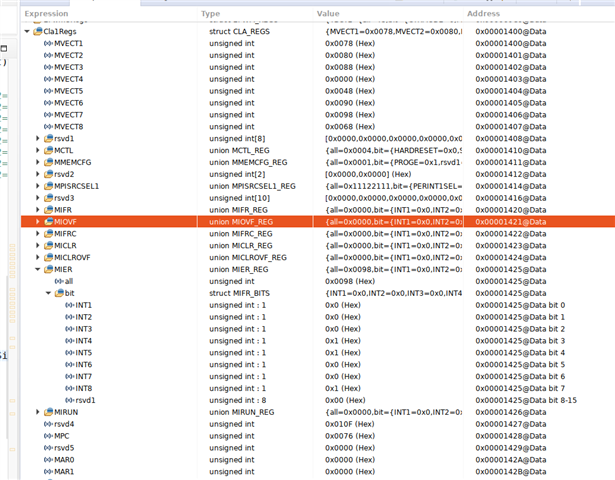This screenshot has height=480, width=615.
Task: Click type 'unsigned int[10]' of rsvd3
Action: pyautogui.click(x=239, y=198)
